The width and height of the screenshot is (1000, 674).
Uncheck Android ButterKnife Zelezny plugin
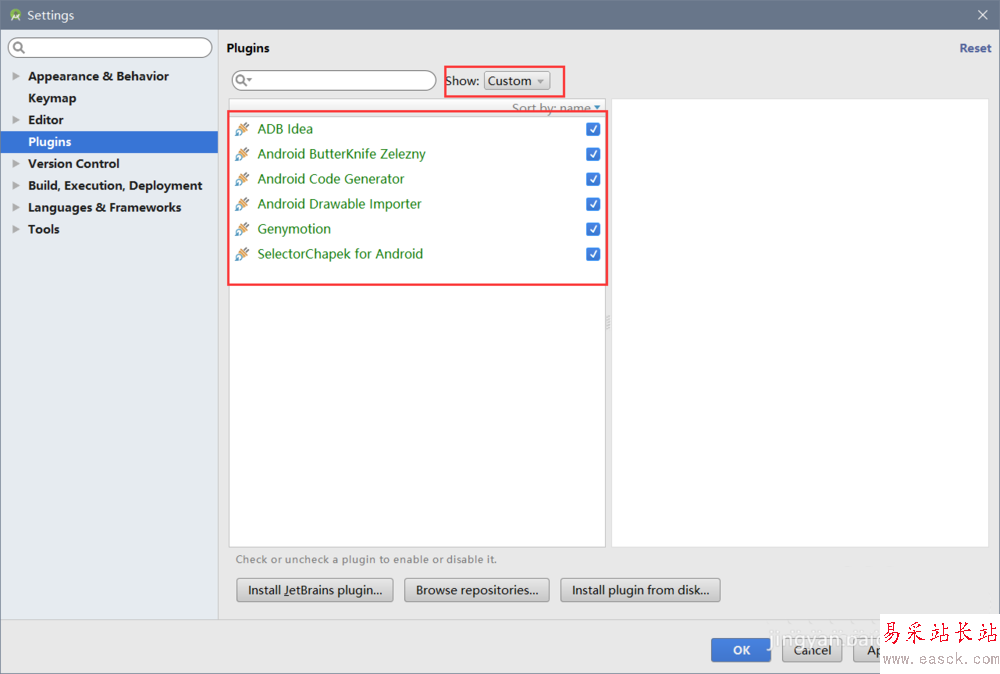(x=593, y=154)
